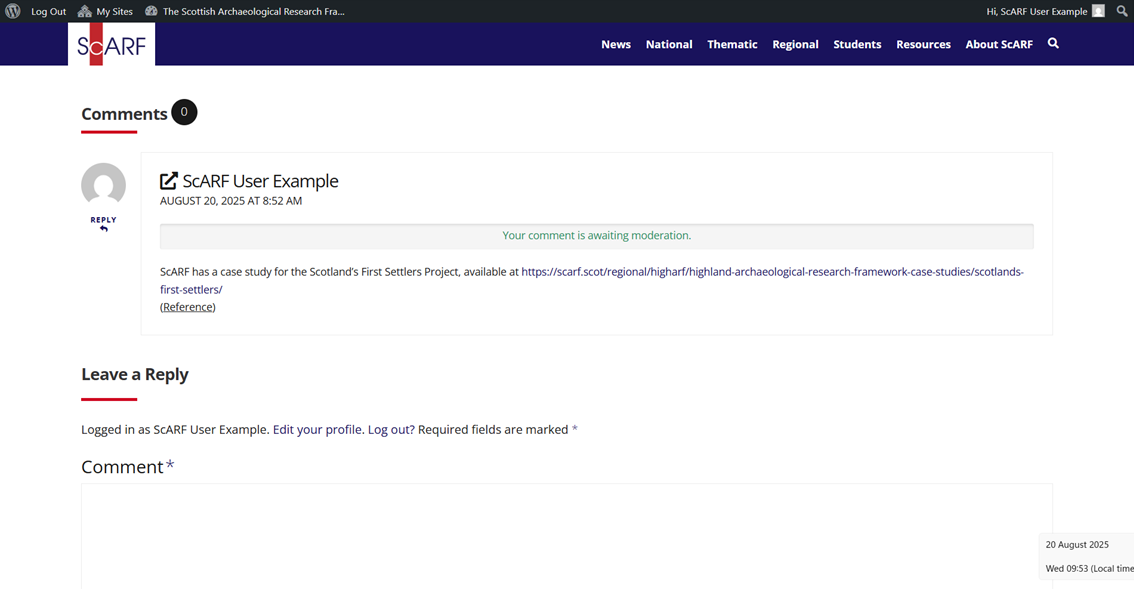Click the site icon next to The Scottish Archaeological Research Fra...
The height and width of the screenshot is (589, 1134).
(x=150, y=11)
